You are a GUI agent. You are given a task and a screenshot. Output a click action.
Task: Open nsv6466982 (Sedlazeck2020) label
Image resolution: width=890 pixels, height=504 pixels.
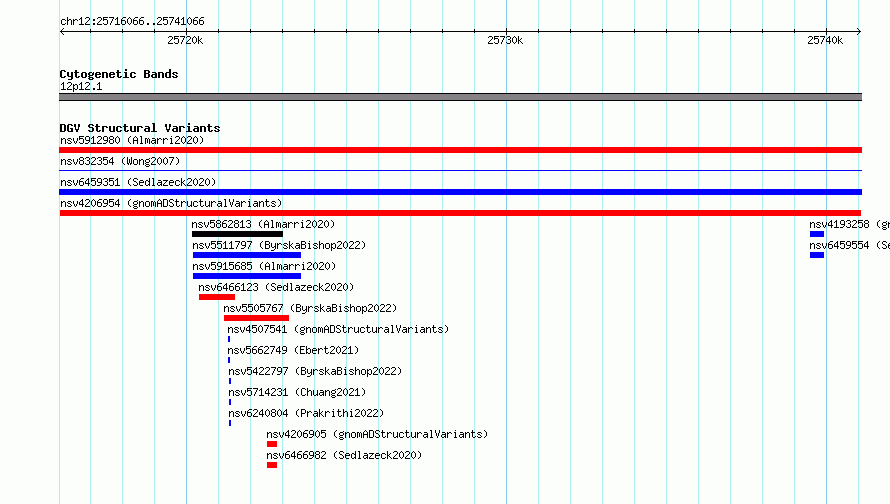(344, 455)
